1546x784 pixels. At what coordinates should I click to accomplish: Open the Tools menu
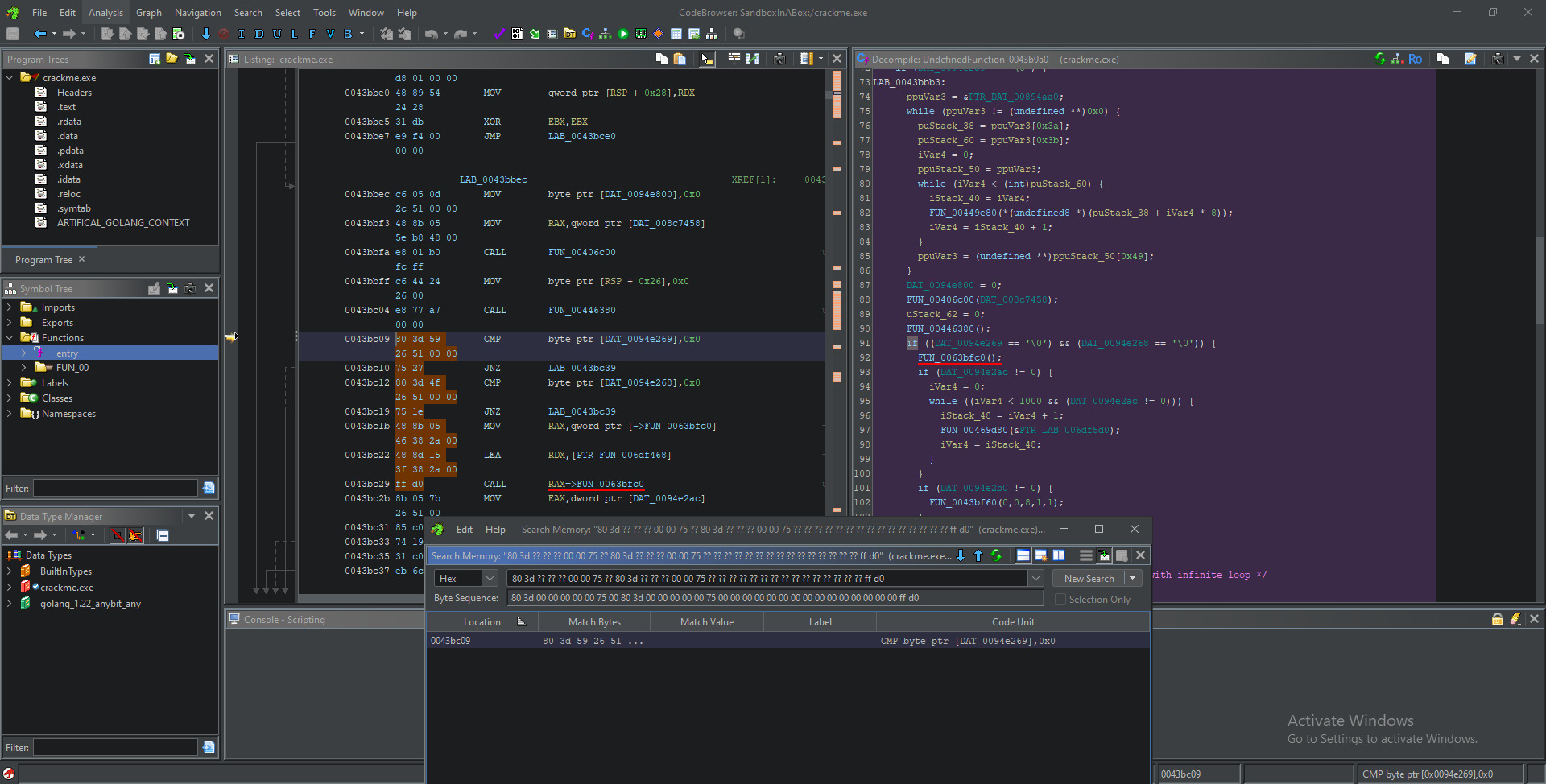point(324,12)
